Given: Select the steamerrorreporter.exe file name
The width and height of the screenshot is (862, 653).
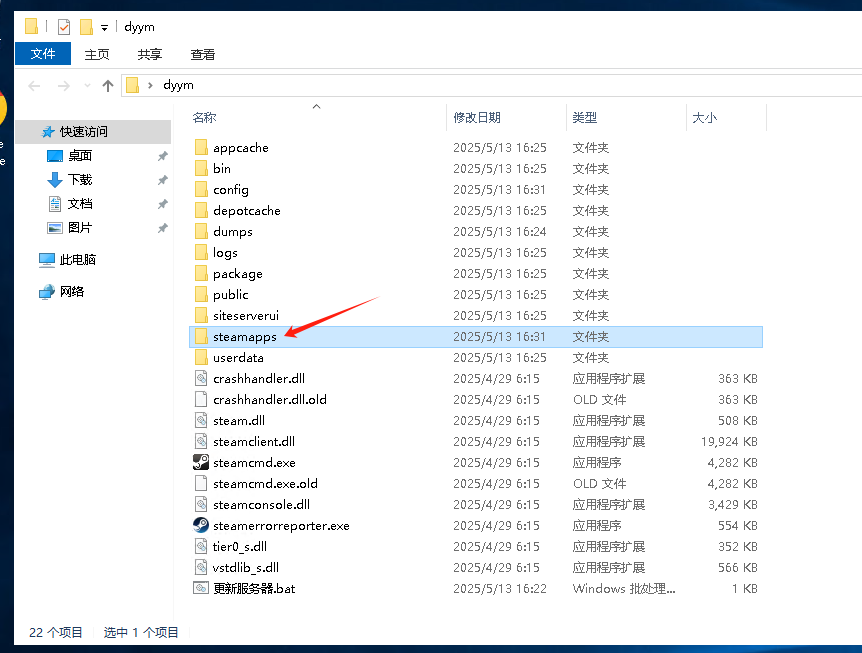Looking at the screenshot, I should click(x=281, y=525).
